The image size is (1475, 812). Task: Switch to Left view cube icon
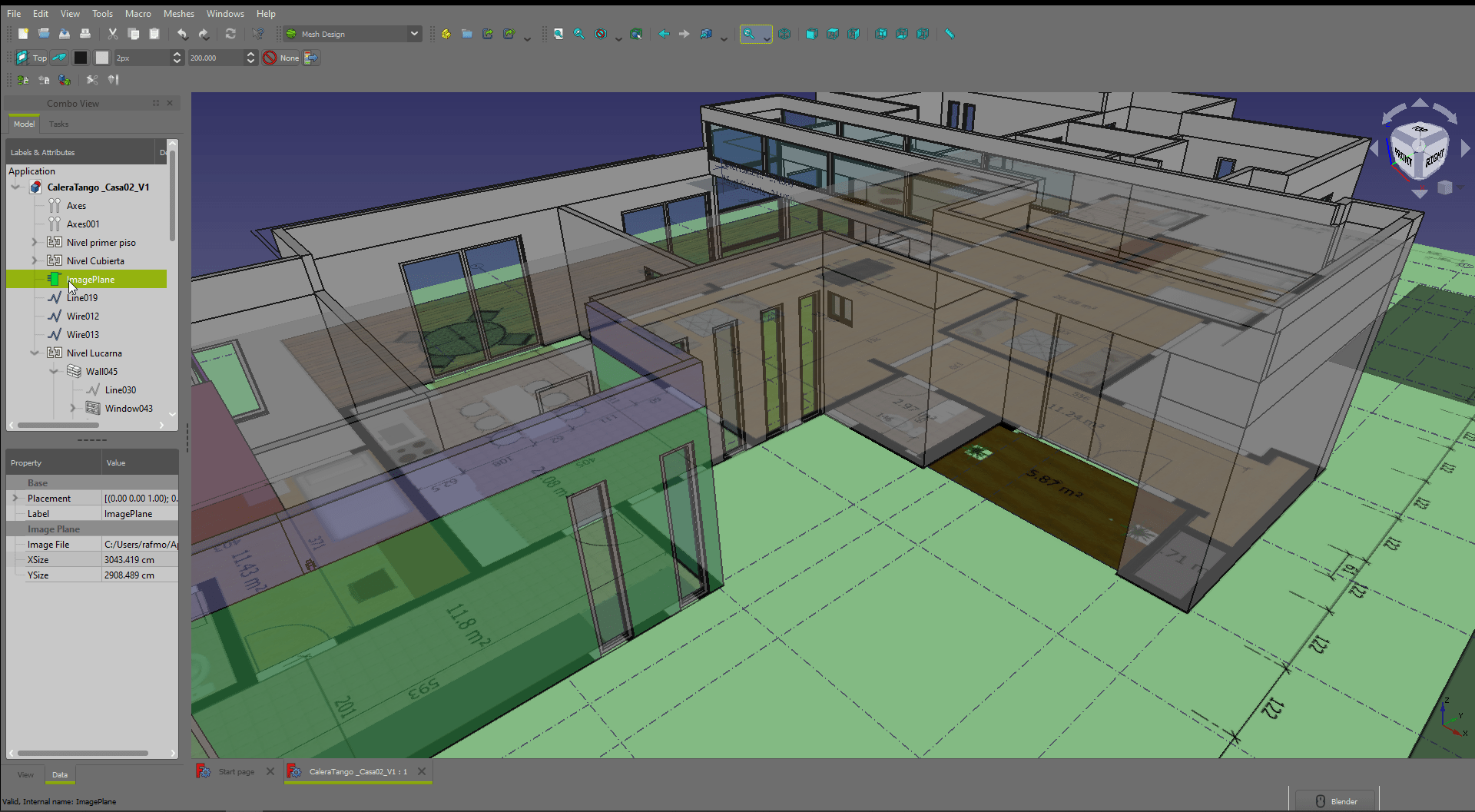(x=923, y=34)
